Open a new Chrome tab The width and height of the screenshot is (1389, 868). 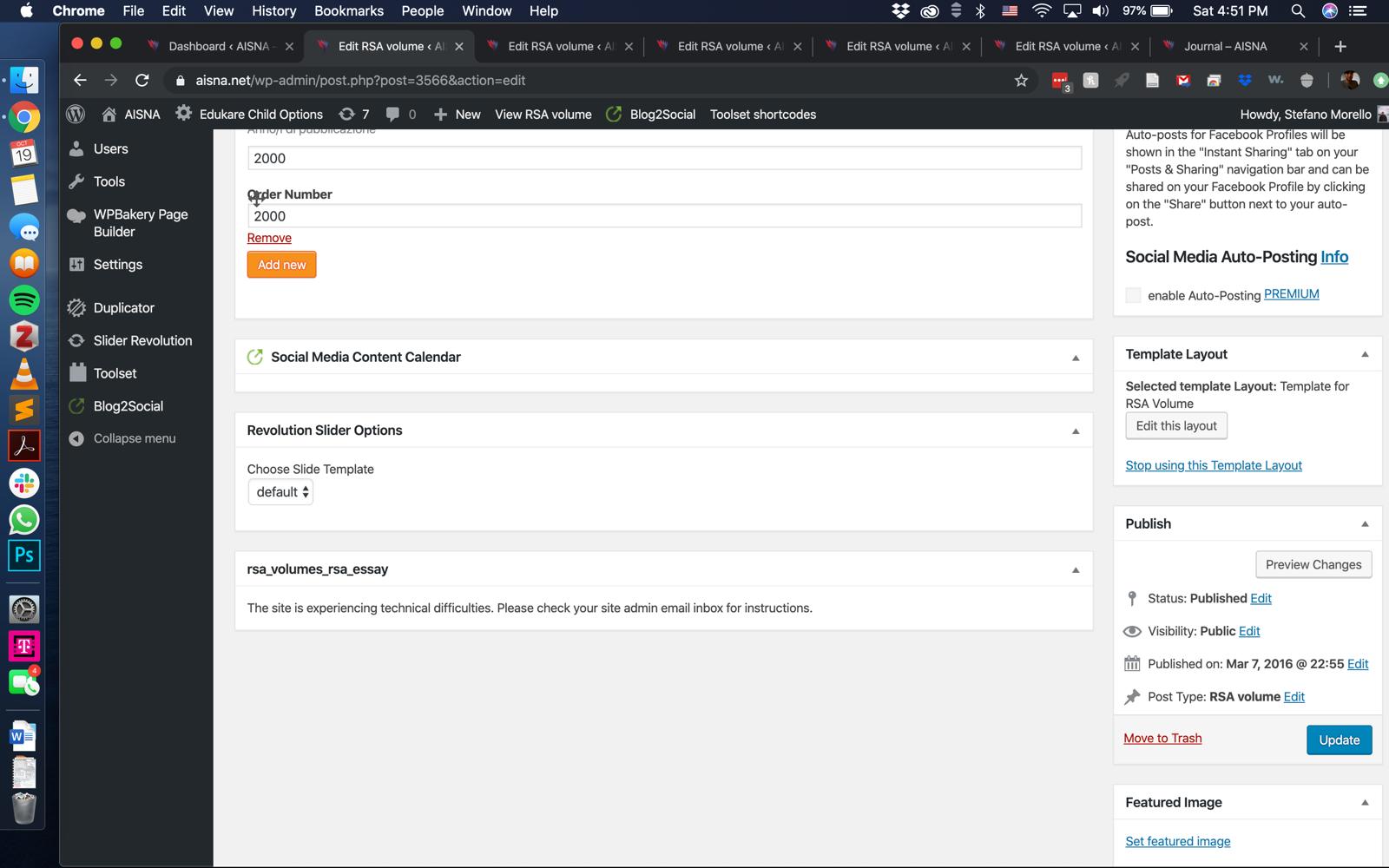click(x=1340, y=47)
